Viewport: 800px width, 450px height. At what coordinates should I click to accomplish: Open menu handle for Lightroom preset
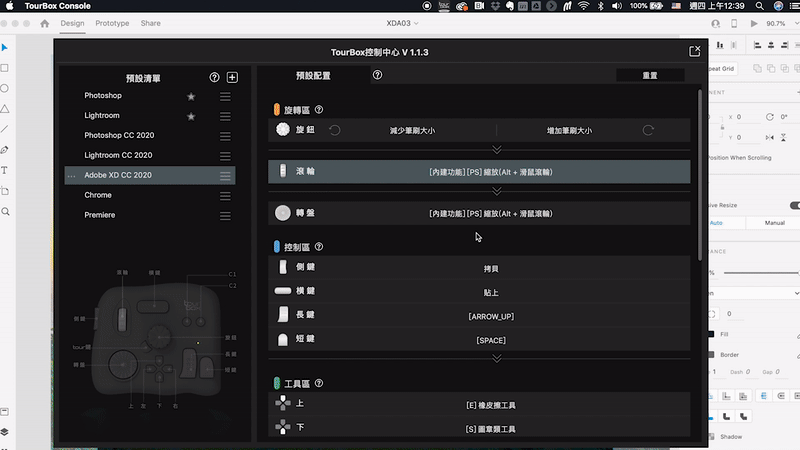225,116
